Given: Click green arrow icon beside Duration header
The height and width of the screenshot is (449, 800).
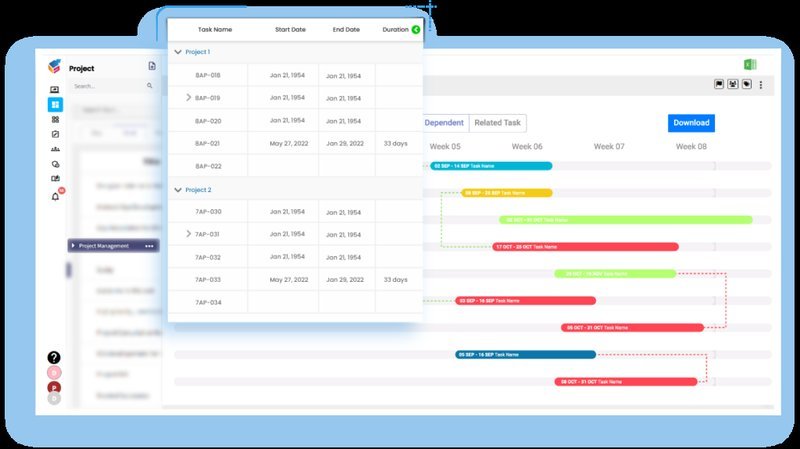Looking at the screenshot, I should 416,30.
